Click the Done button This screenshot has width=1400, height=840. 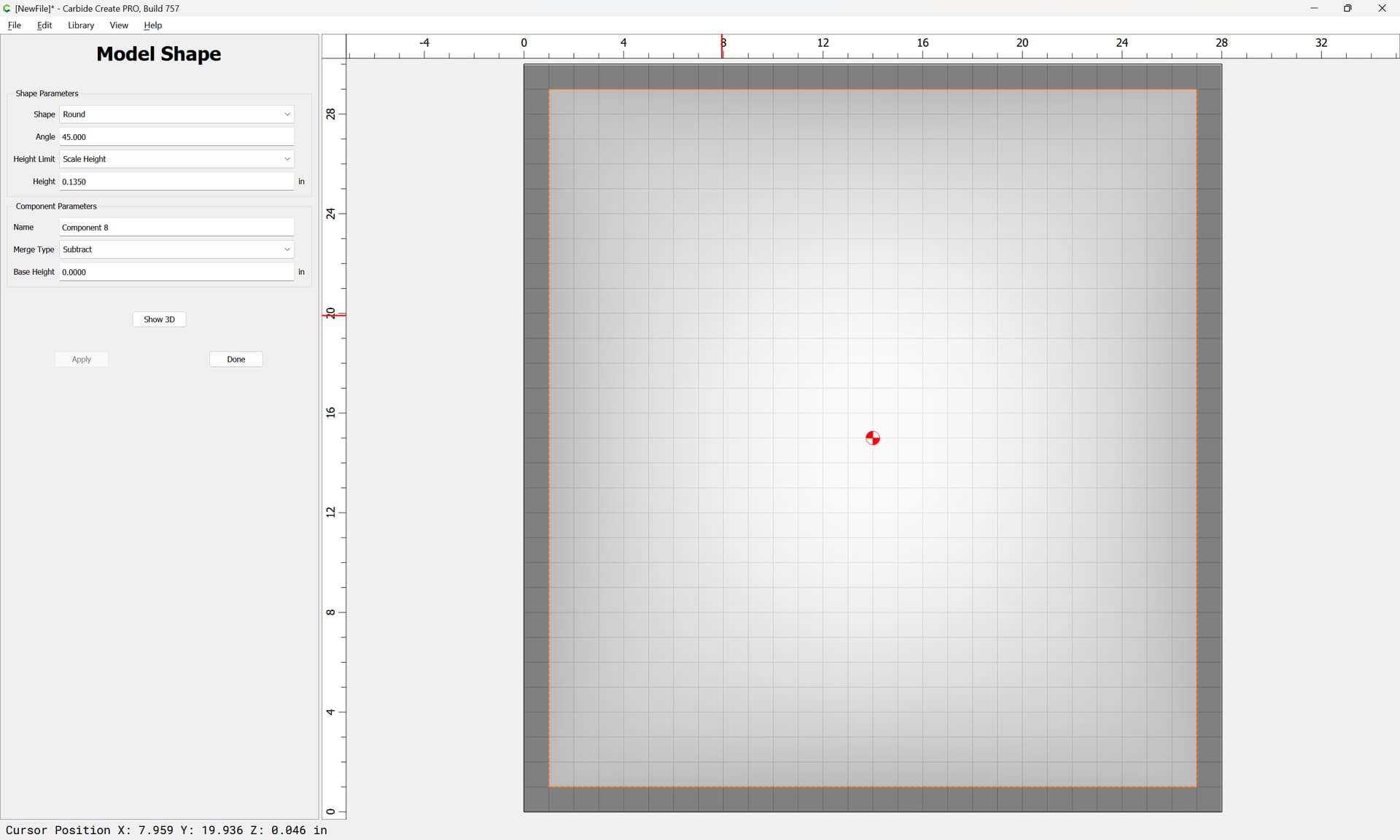click(236, 359)
